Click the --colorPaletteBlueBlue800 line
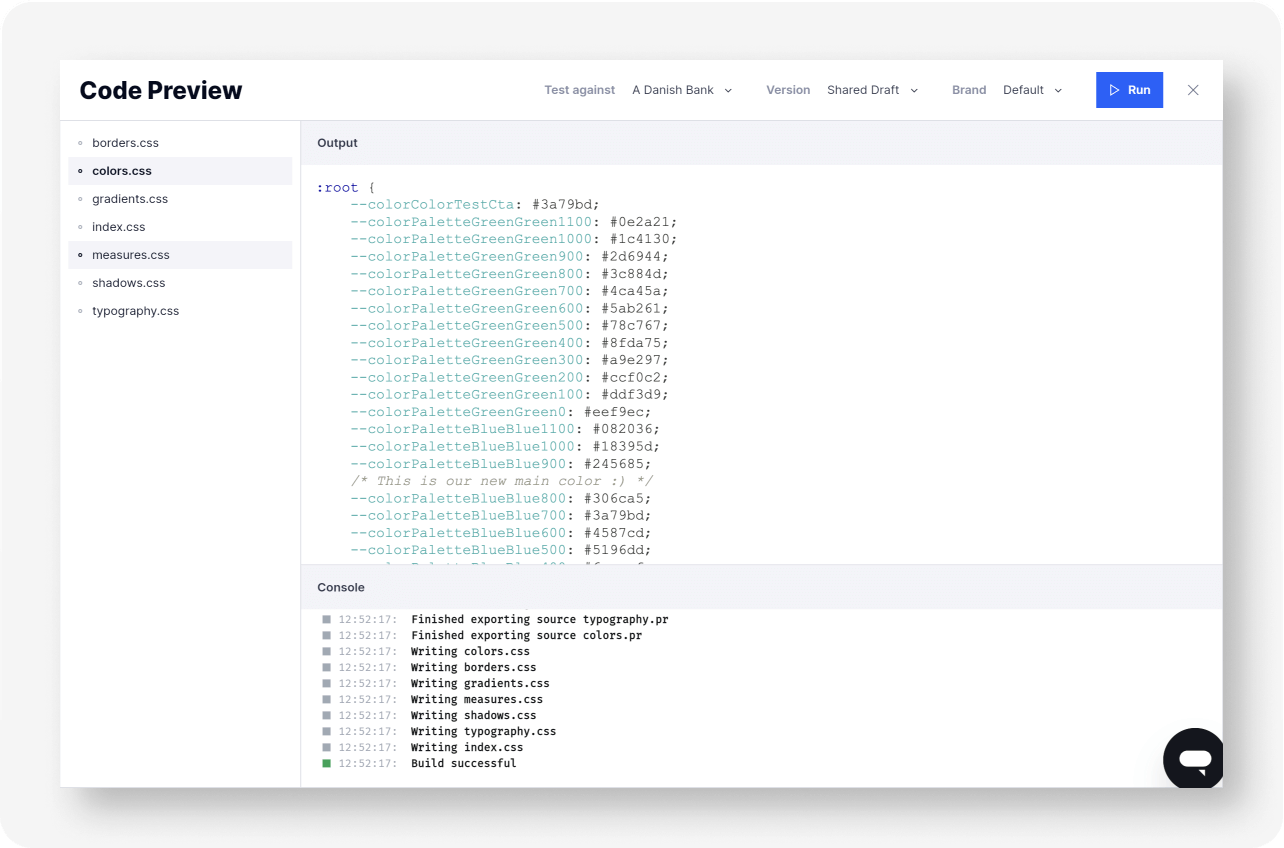The image size is (1284, 848). click(501, 498)
